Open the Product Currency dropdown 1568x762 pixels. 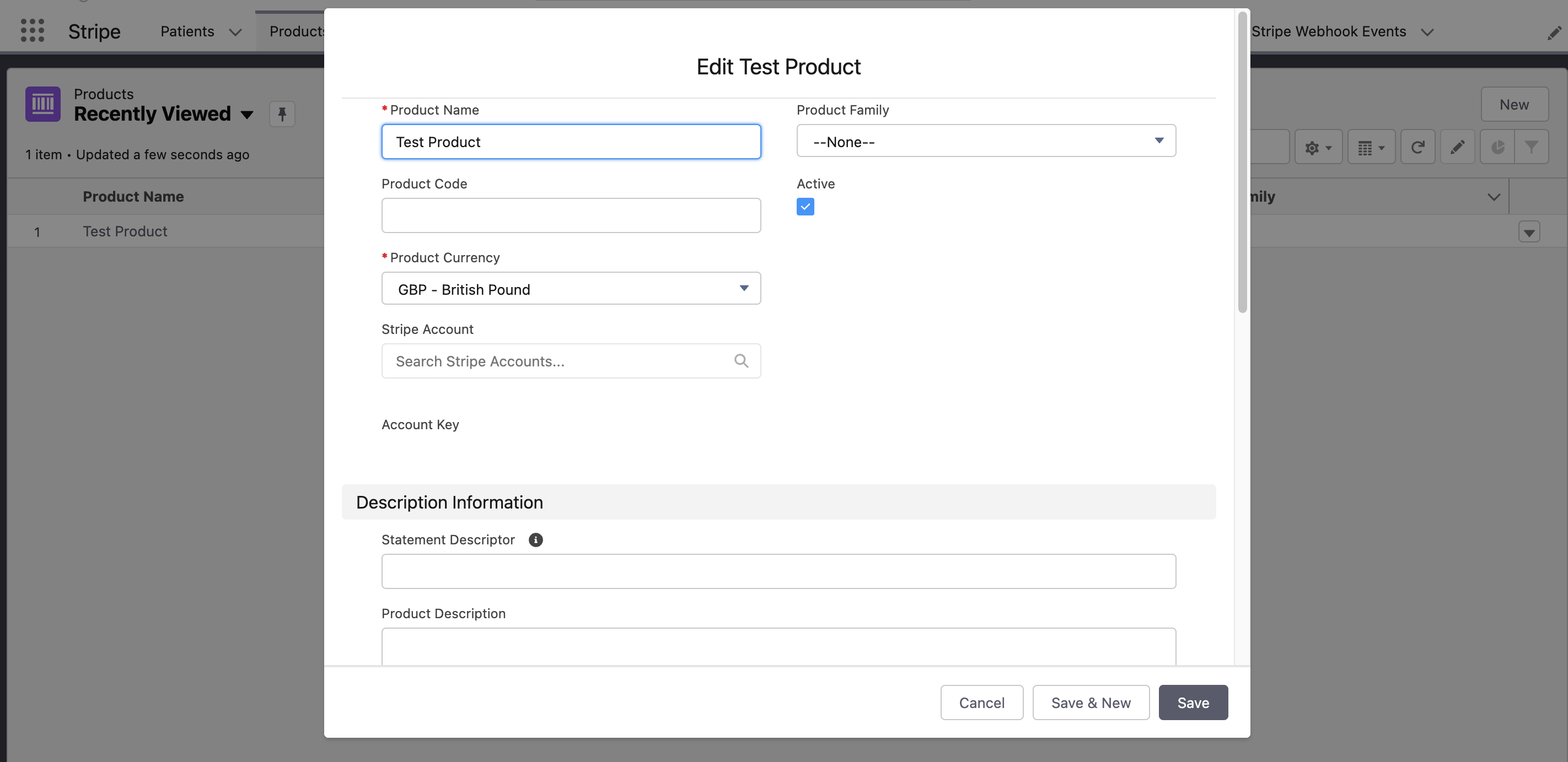(570, 289)
